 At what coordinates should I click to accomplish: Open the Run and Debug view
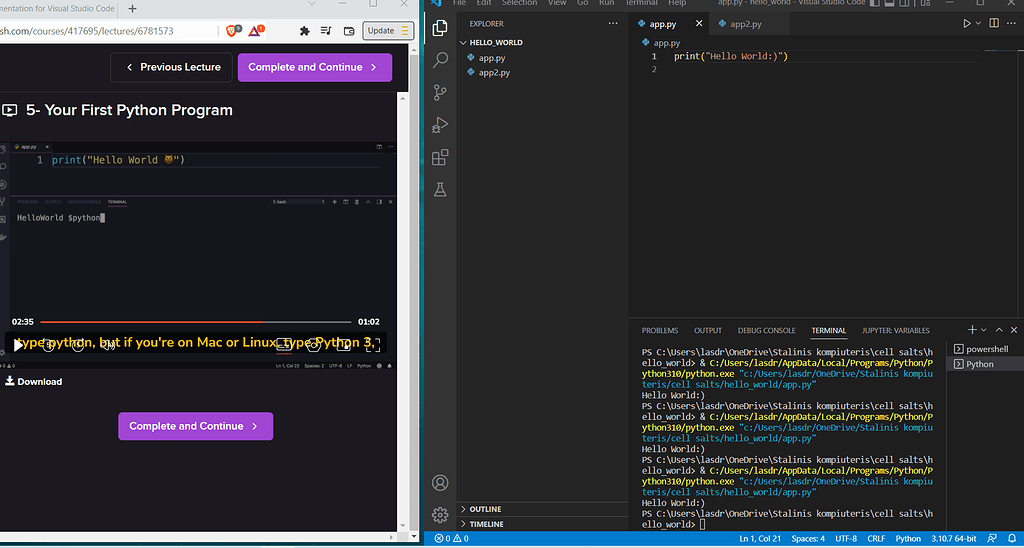(440, 126)
